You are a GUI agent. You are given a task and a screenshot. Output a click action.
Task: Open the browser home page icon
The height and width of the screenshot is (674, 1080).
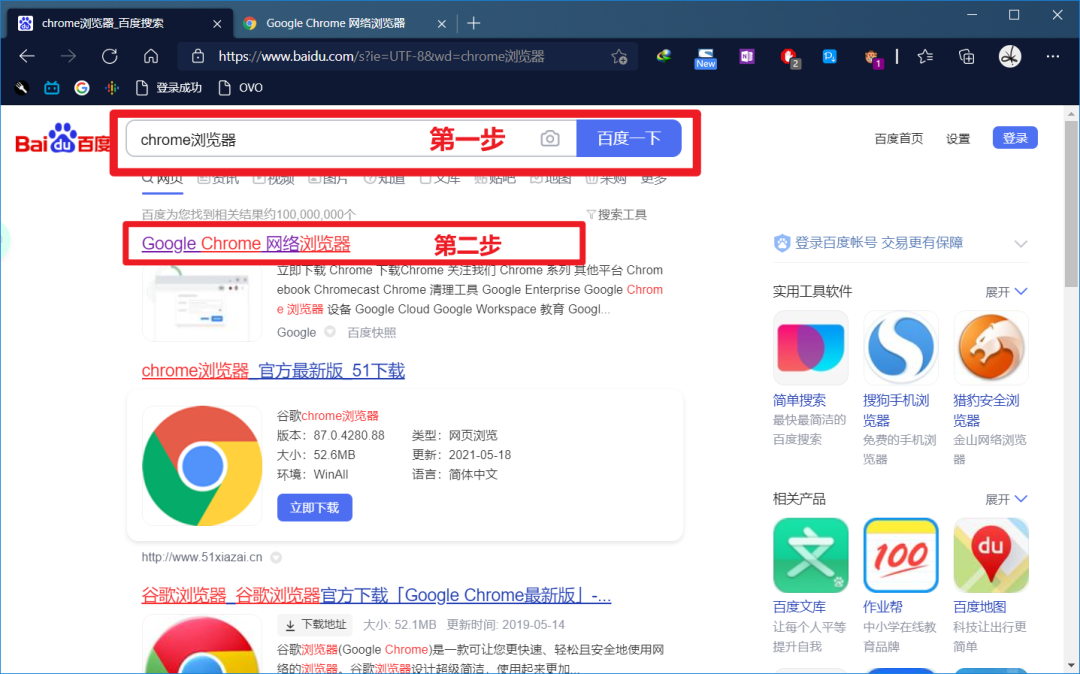[x=151, y=56]
